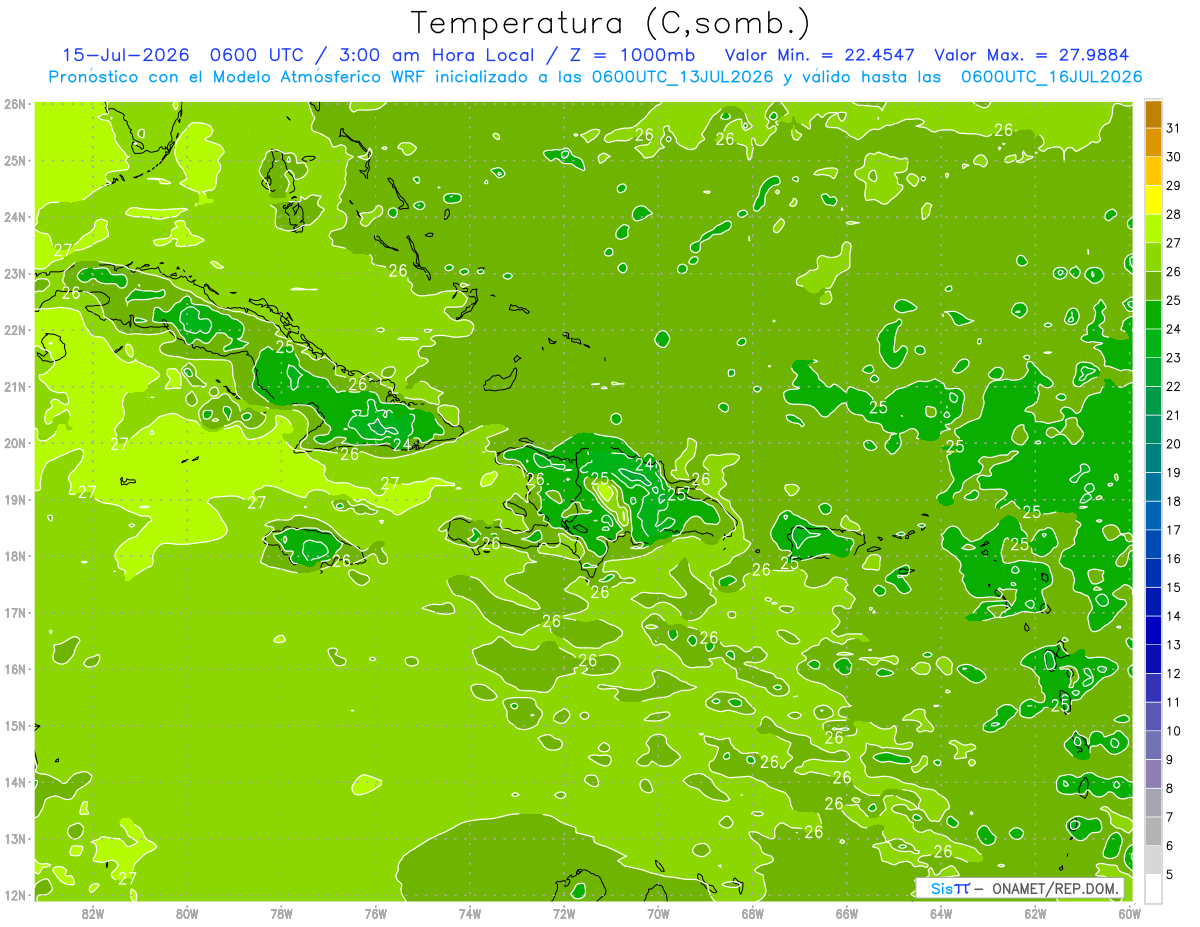Click the latitude label "25N"

(15, 160)
